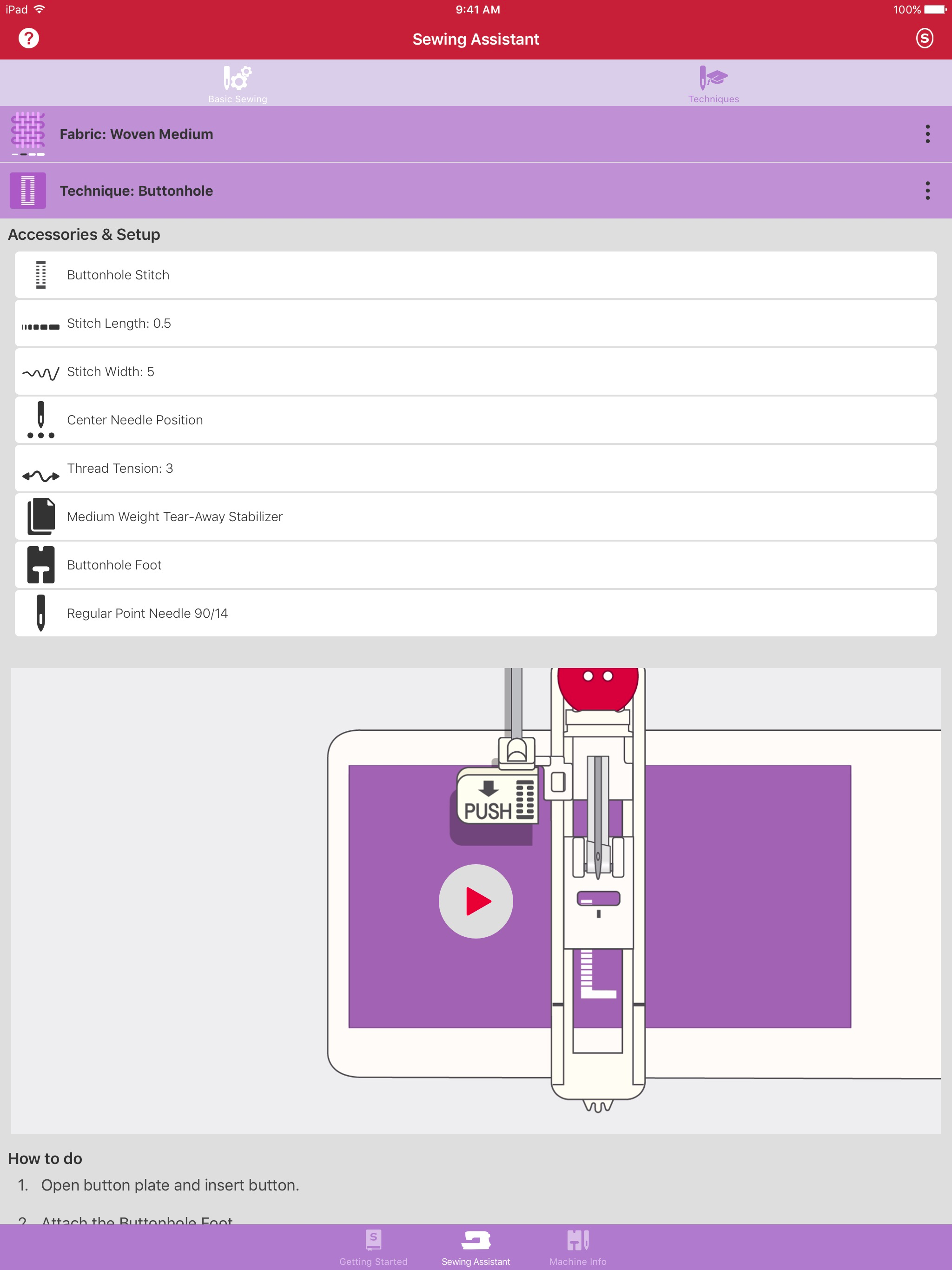
Task: Tap the center needle position icon
Action: coord(41,420)
